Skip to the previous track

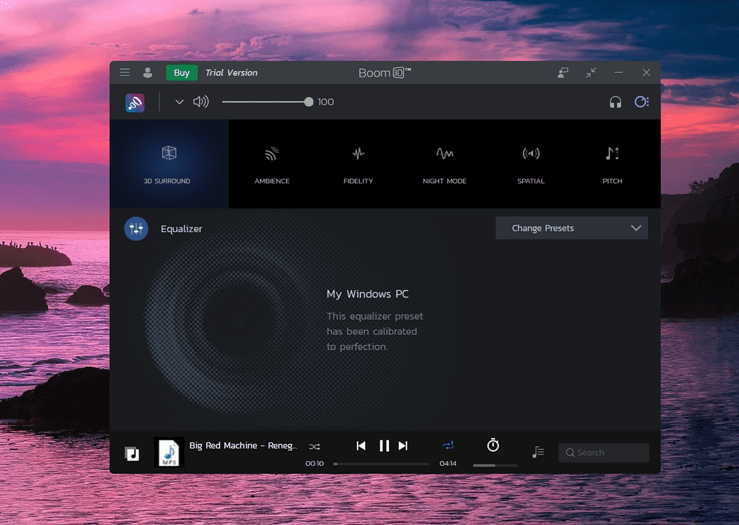pos(361,446)
